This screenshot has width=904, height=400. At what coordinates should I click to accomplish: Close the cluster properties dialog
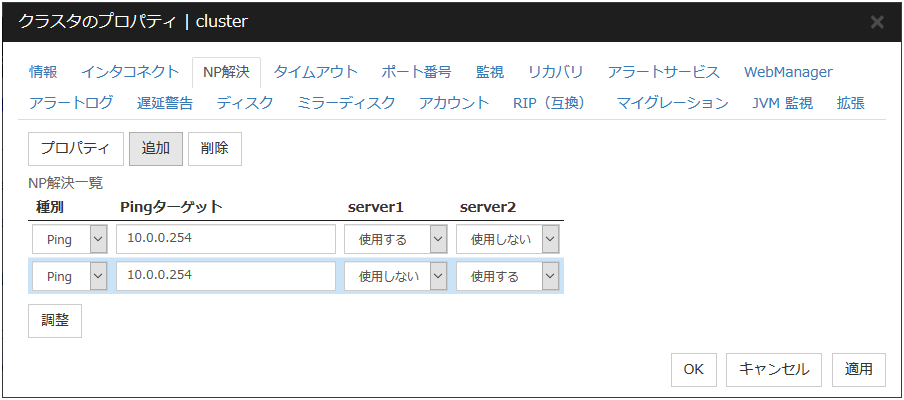(x=877, y=21)
